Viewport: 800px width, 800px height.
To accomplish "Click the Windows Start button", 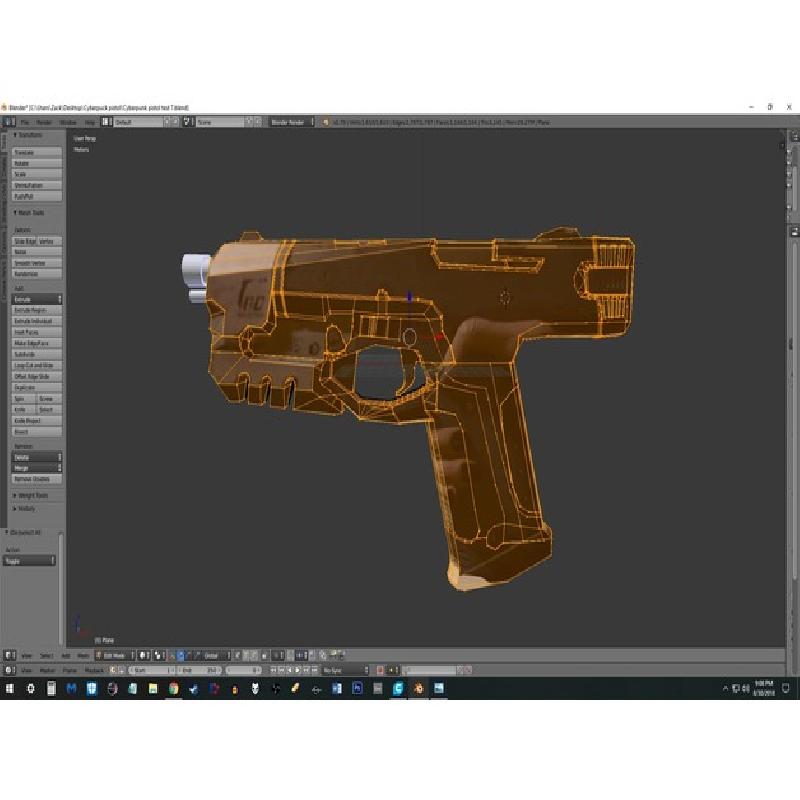I will (9, 688).
